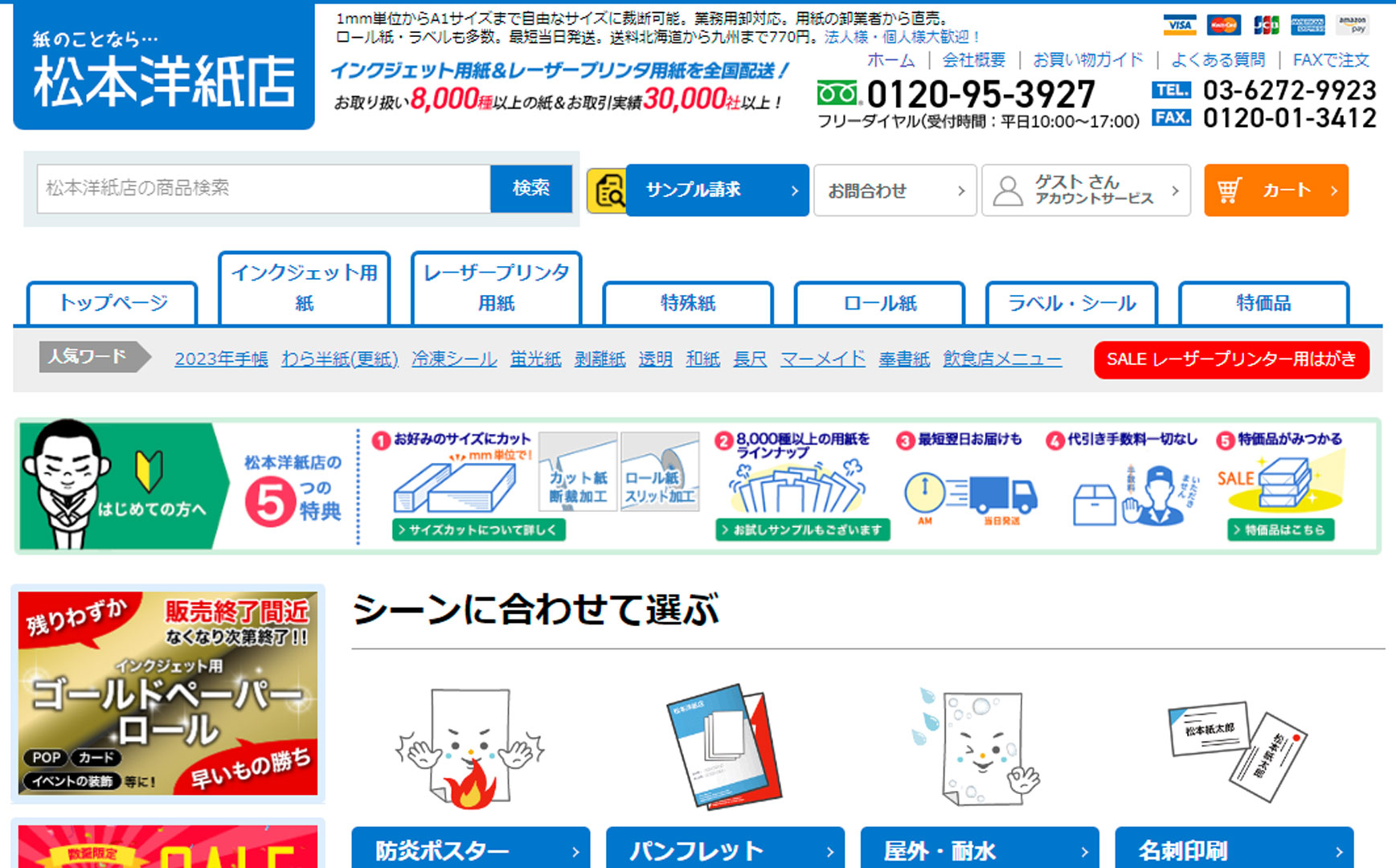This screenshot has height=868, width=1396.
Task: Click the flame-retardant poster illustration
Action: click(469, 747)
